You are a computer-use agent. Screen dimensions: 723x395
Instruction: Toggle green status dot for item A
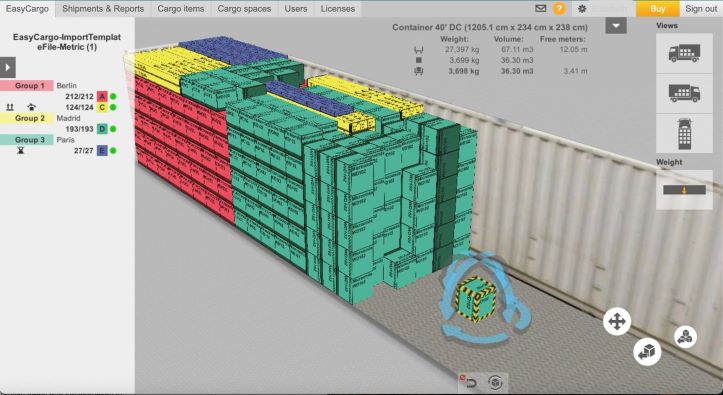(113, 96)
